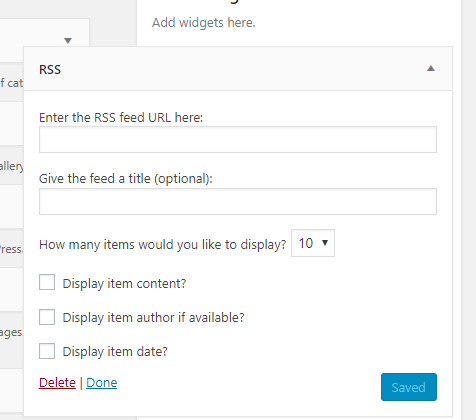This screenshot has width=476, height=420.
Task: Delete the RSS widget via Delete link
Action: pyautogui.click(x=57, y=383)
